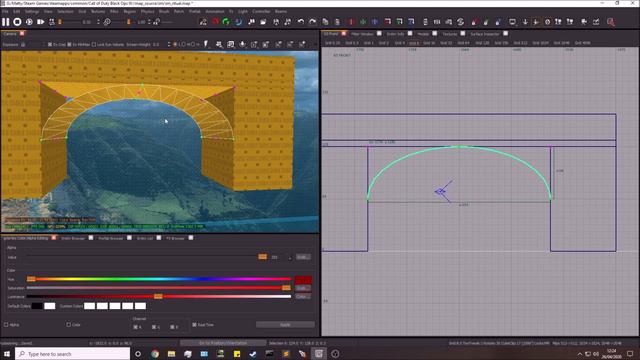Click the flashlight icon in camera toolbar
The height and width of the screenshot is (360, 640).
point(206,44)
